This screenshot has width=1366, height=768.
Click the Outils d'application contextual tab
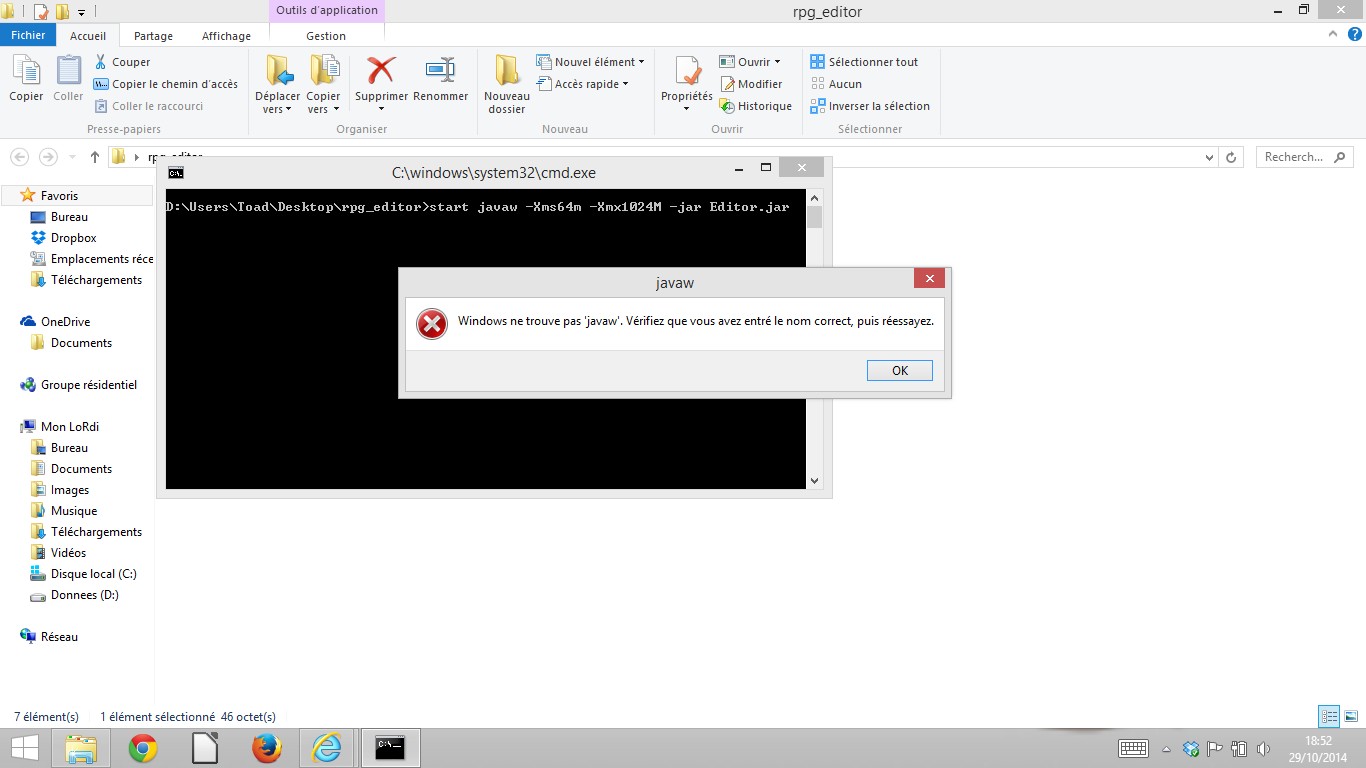[x=327, y=10]
